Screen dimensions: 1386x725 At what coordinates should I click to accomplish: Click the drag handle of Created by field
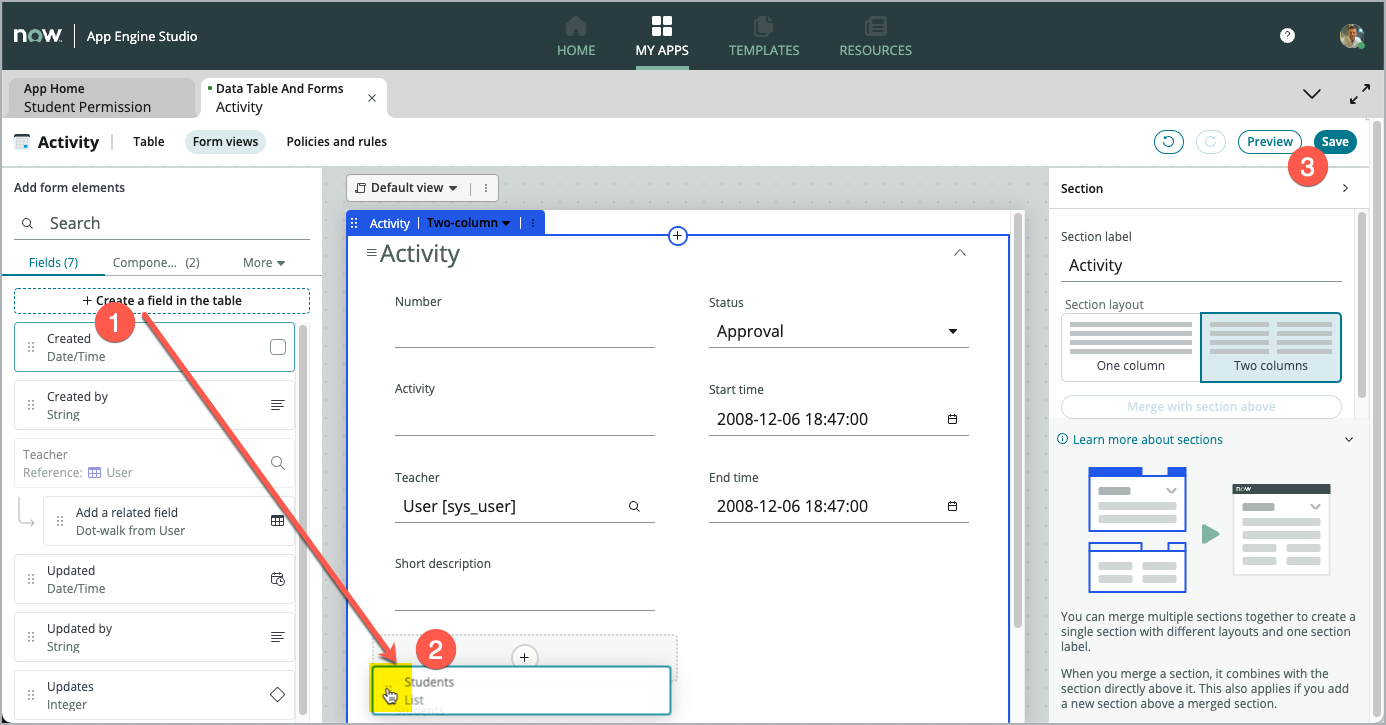[x=30, y=405]
